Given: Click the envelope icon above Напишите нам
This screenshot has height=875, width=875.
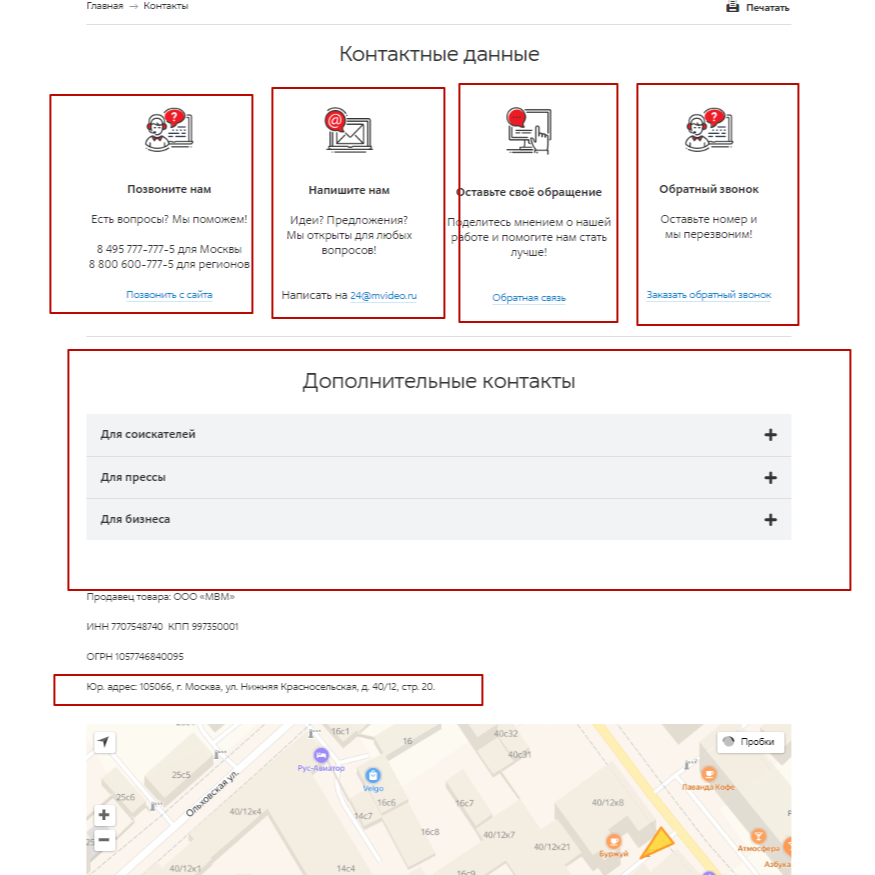Looking at the screenshot, I should 349,130.
